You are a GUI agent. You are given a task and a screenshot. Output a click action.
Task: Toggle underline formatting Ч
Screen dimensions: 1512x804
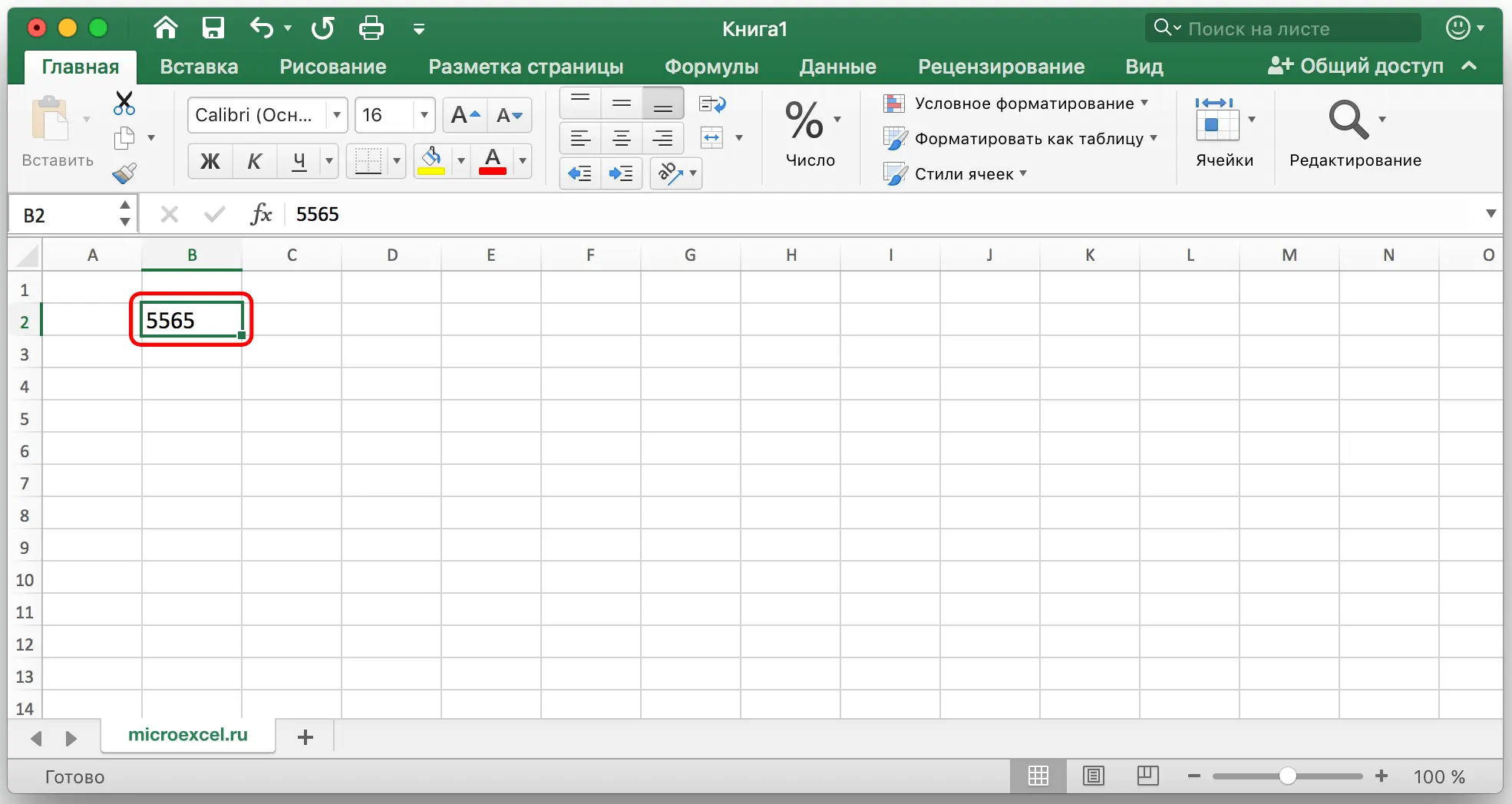pyautogui.click(x=299, y=161)
